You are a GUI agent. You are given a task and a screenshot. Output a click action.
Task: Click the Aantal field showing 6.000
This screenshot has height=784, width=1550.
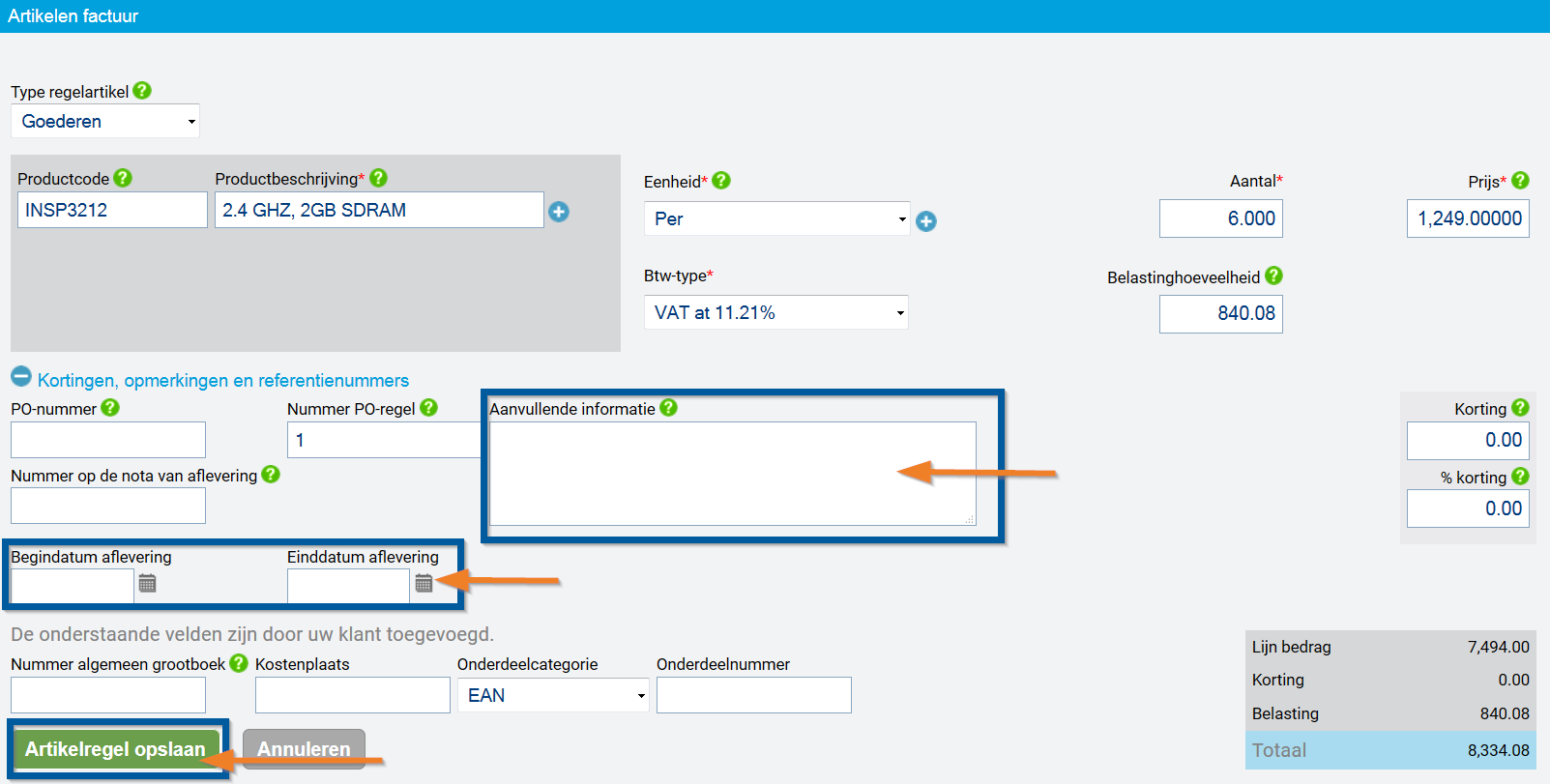[x=1221, y=218]
